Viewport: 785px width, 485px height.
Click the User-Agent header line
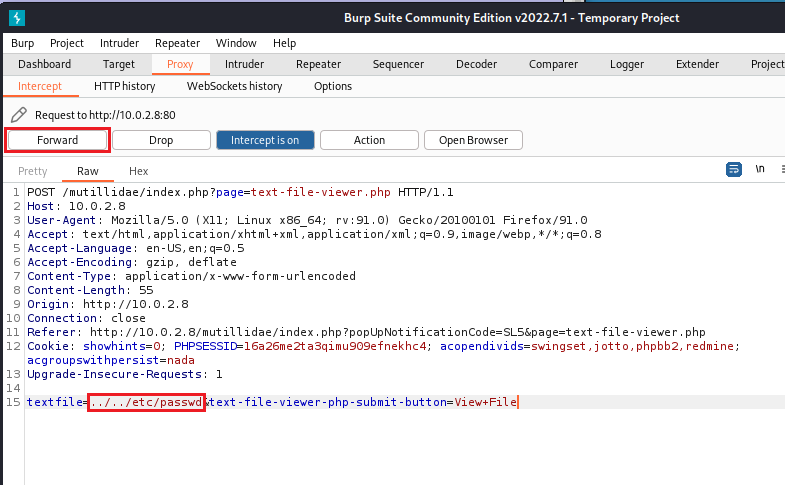point(307,220)
